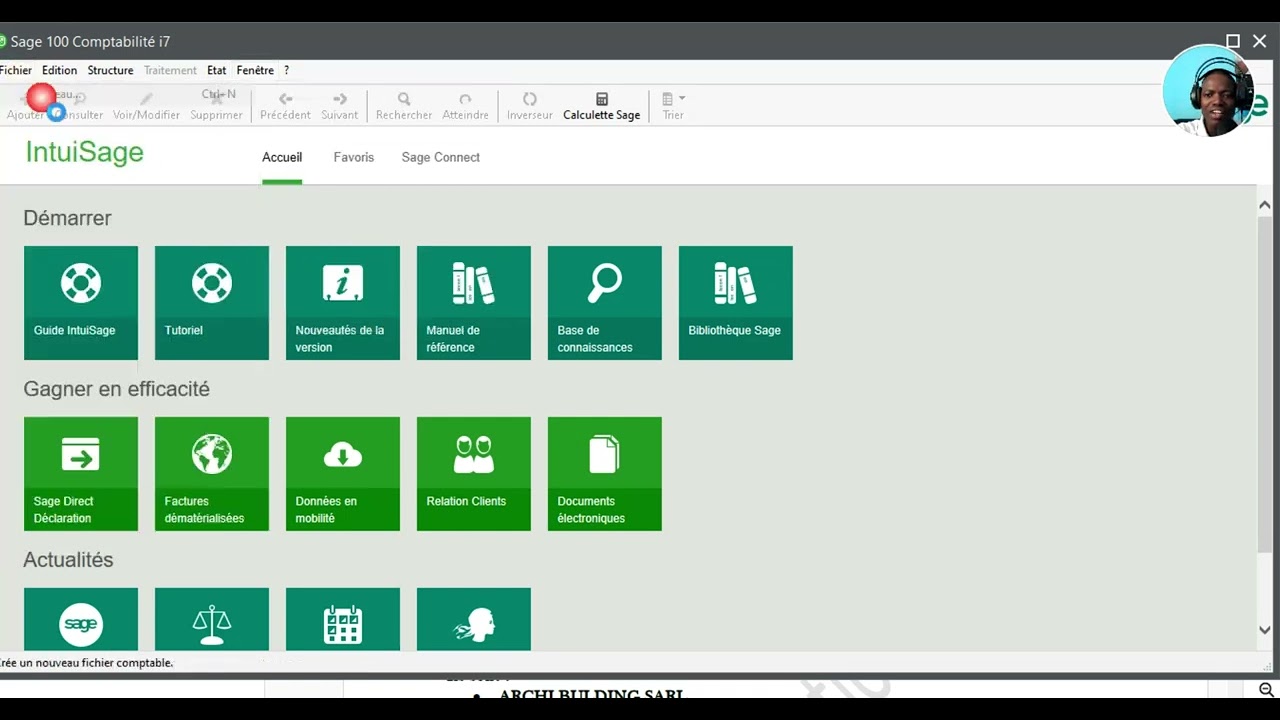1280x720 pixels.
Task: Open the ? help menu
Action: click(x=286, y=70)
